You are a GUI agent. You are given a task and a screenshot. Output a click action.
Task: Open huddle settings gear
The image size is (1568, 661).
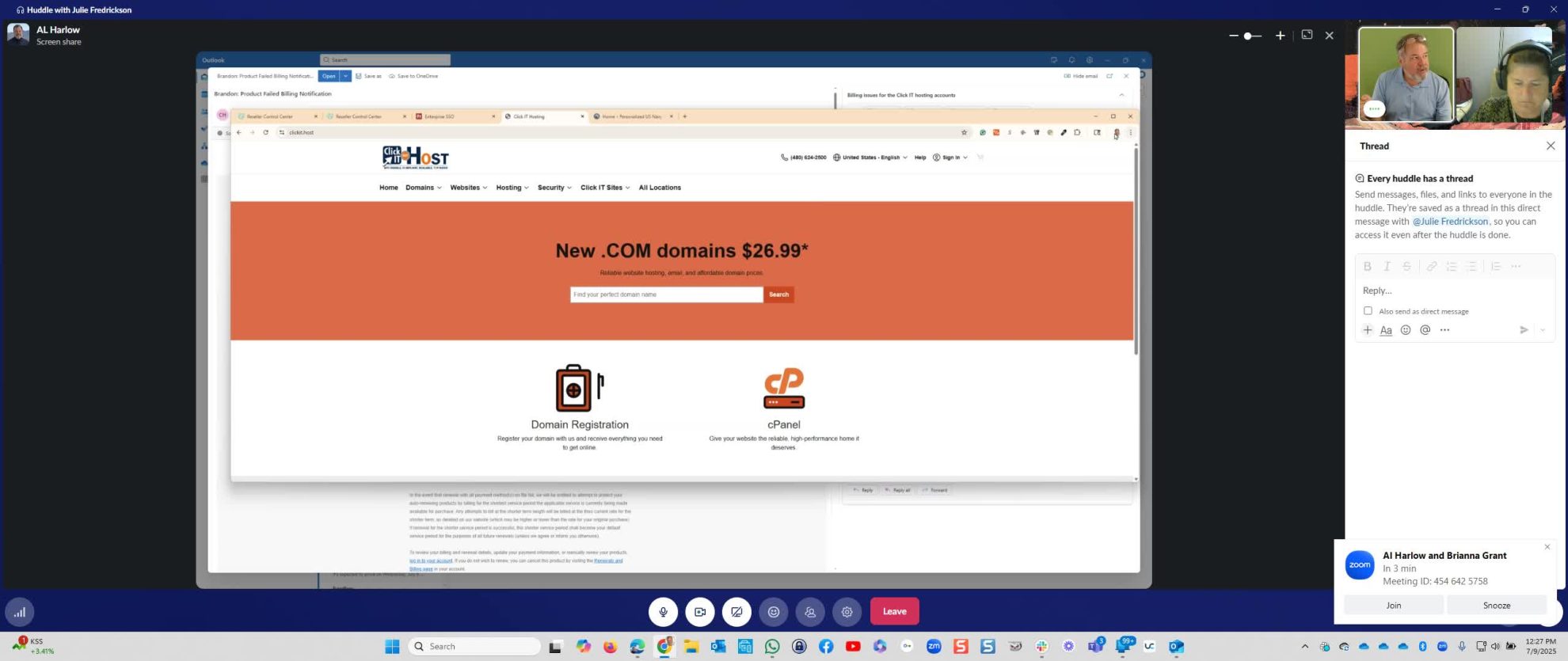(847, 612)
